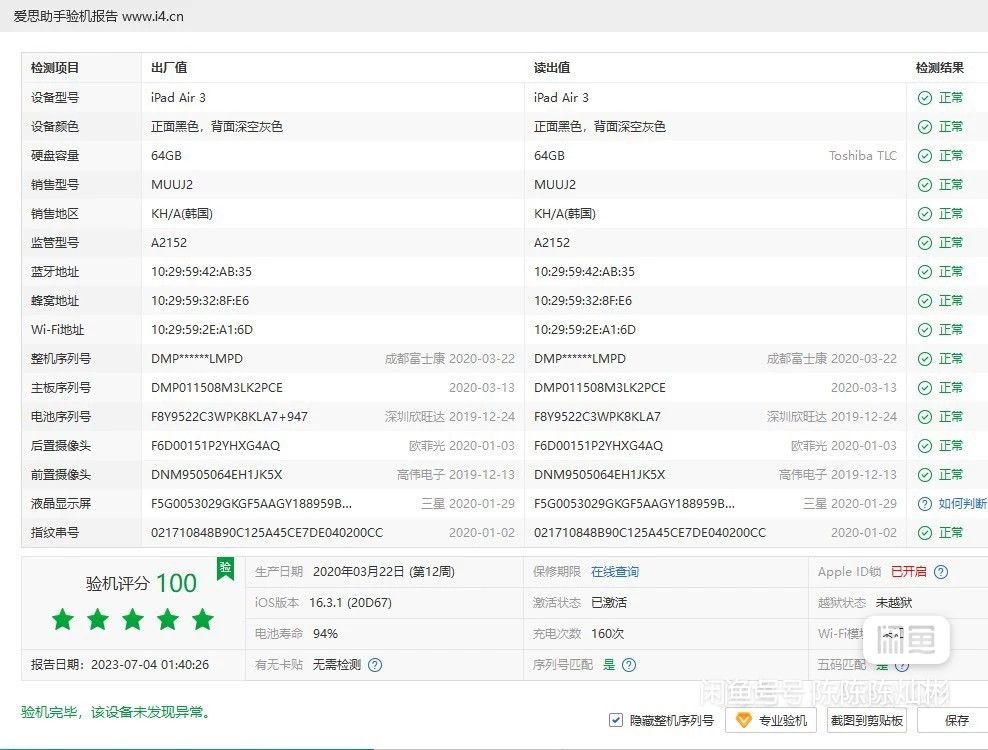Click the 截图到剪贴板 button

pyautogui.click(x=866, y=720)
